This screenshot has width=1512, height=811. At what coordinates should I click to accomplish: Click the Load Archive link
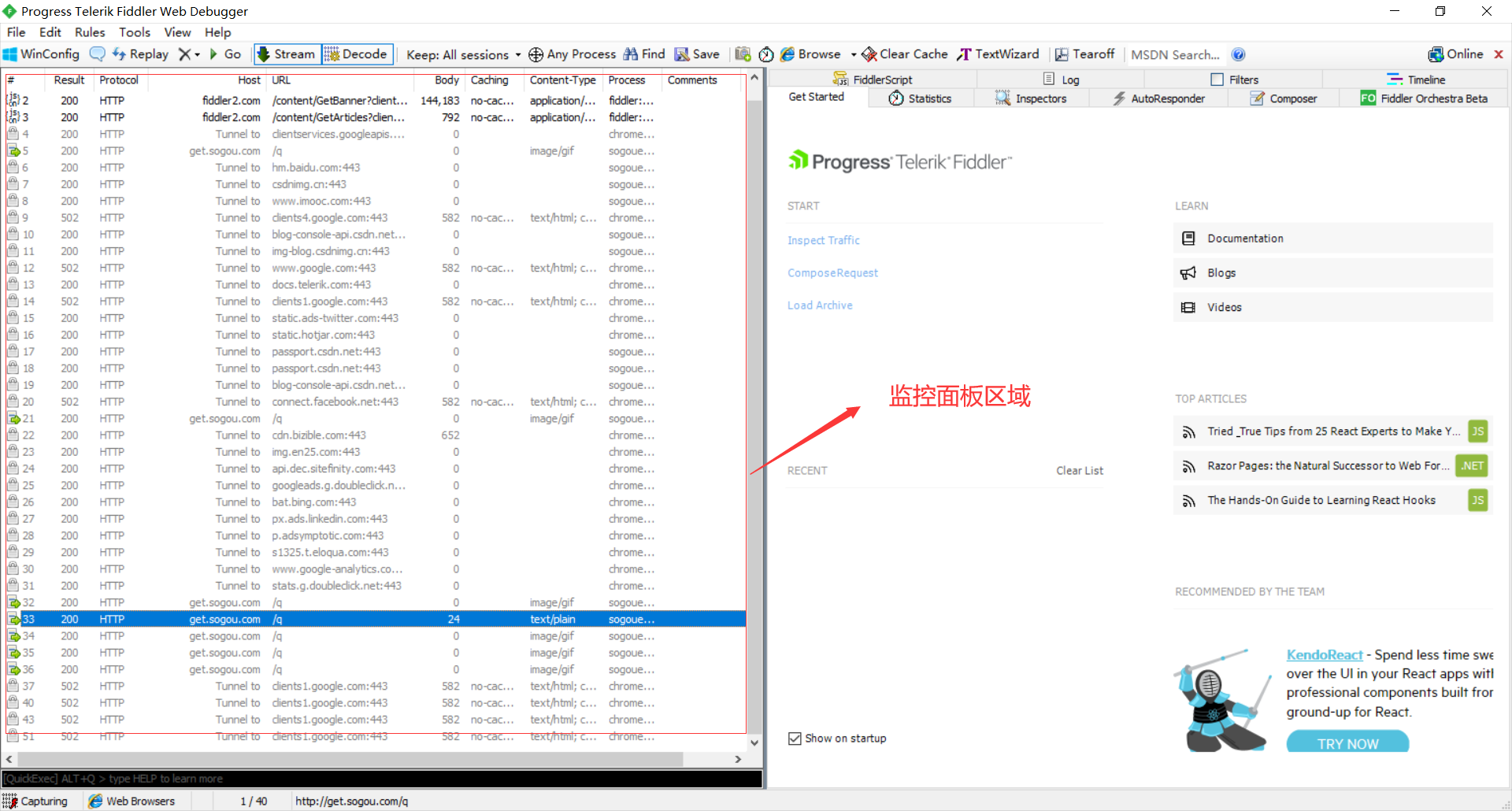click(820, 305)
